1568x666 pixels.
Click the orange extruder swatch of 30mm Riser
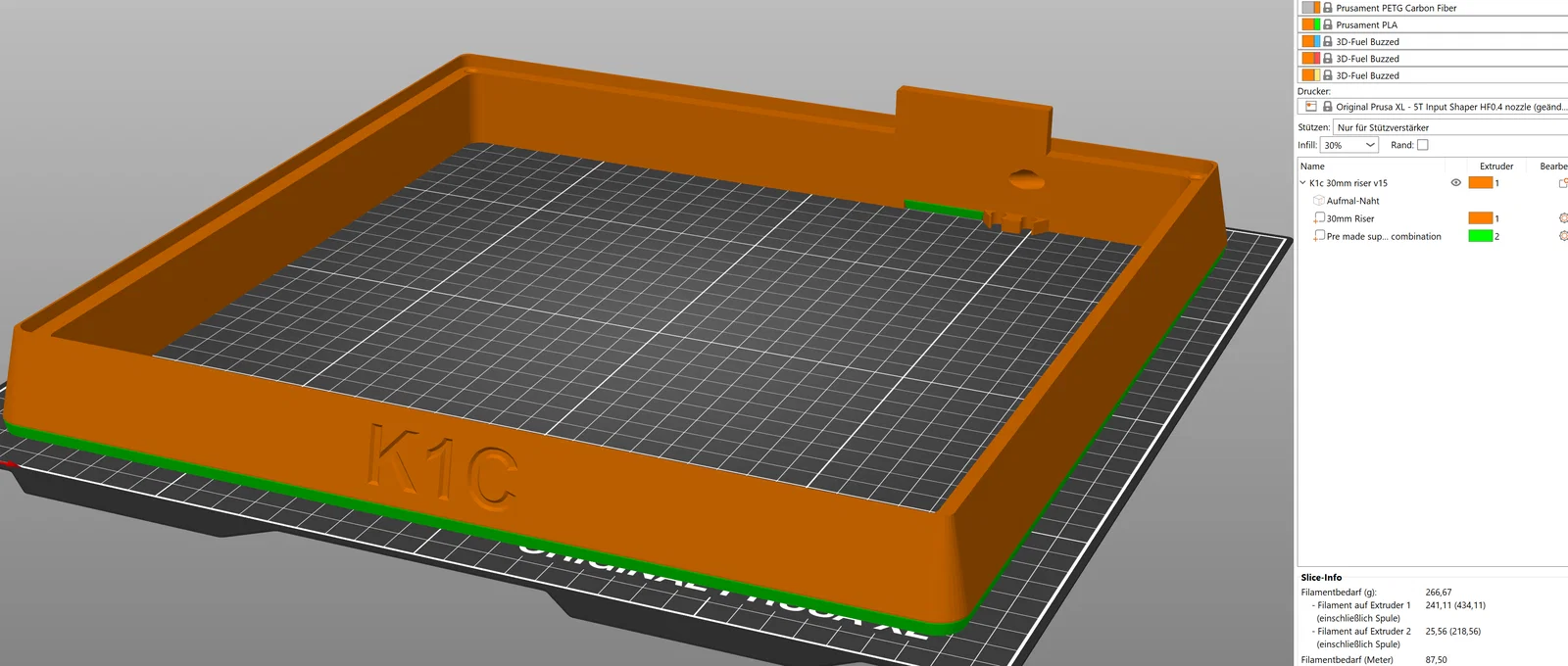click(1480, 218)
